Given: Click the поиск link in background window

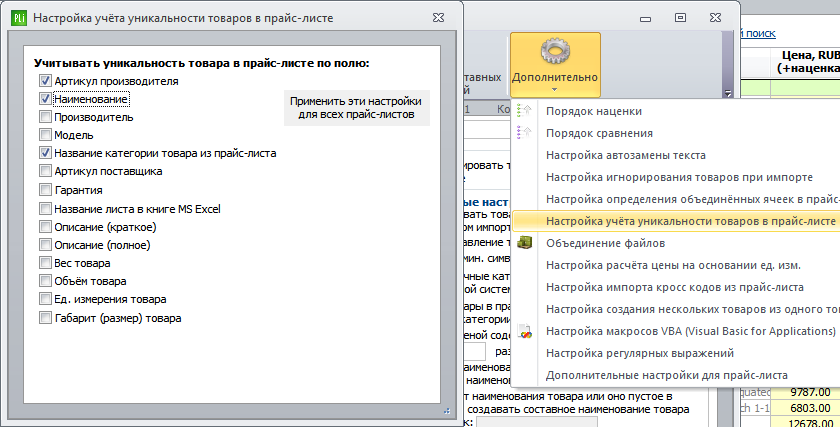Looking at the screenshot, I should click(760, 33).
